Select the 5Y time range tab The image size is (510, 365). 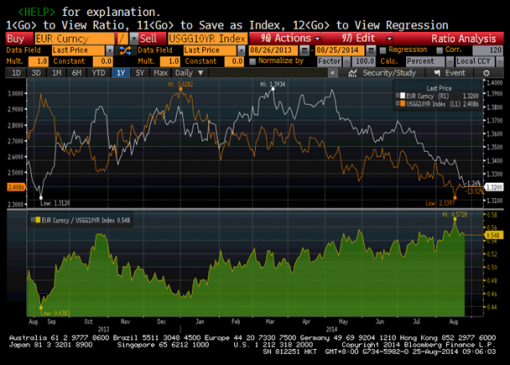click(x=140, y=73)
